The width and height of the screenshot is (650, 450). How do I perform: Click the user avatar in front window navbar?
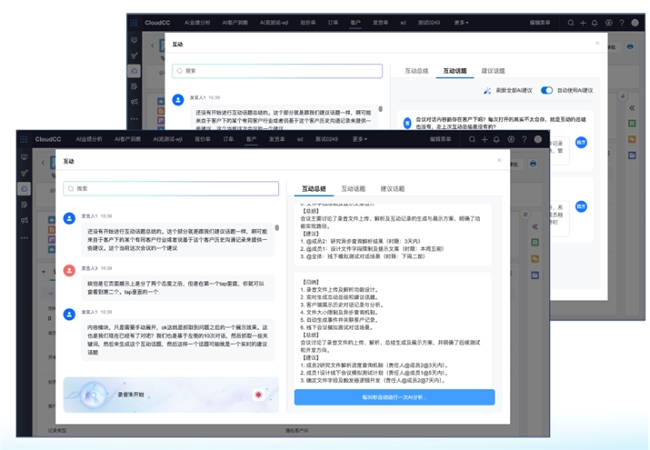[x=538, y=139]
